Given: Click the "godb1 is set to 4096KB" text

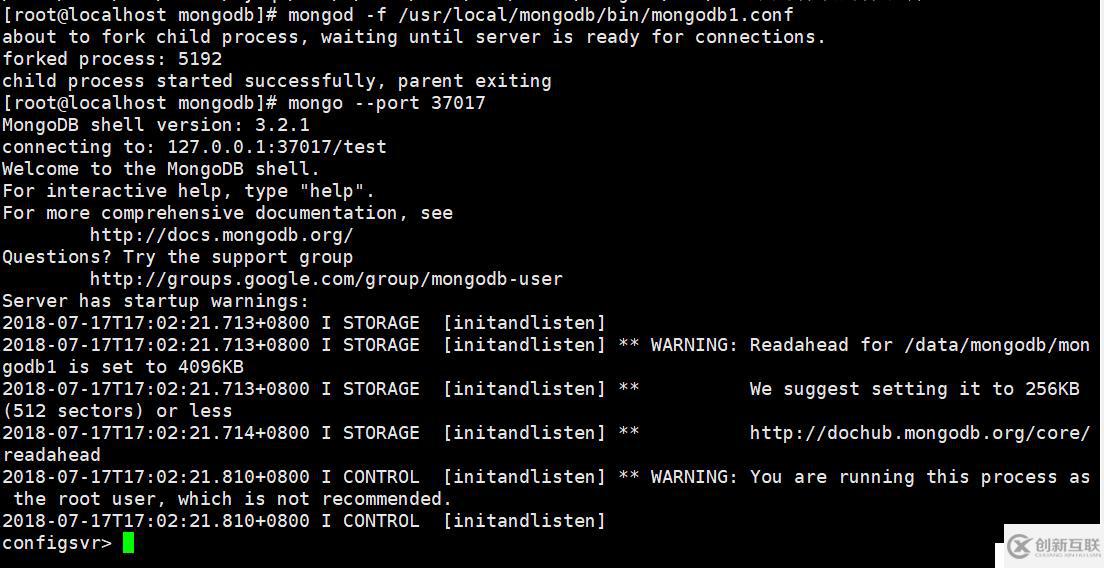Looking at the screenshot, I should (x=122, y=367).
